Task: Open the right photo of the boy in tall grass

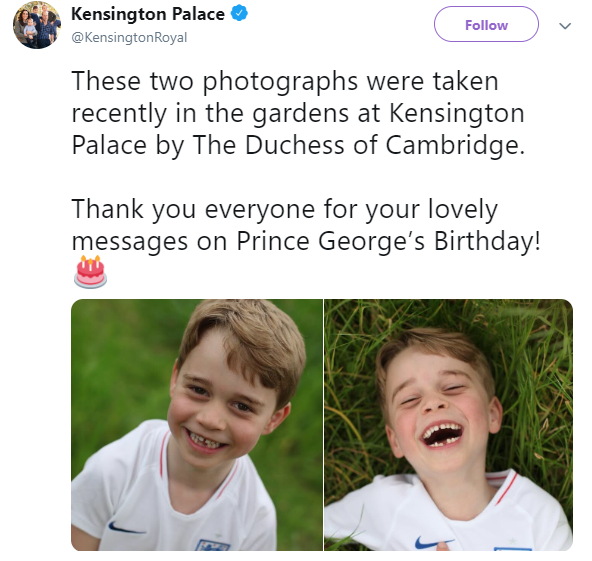Action: (x=449, y=425)
